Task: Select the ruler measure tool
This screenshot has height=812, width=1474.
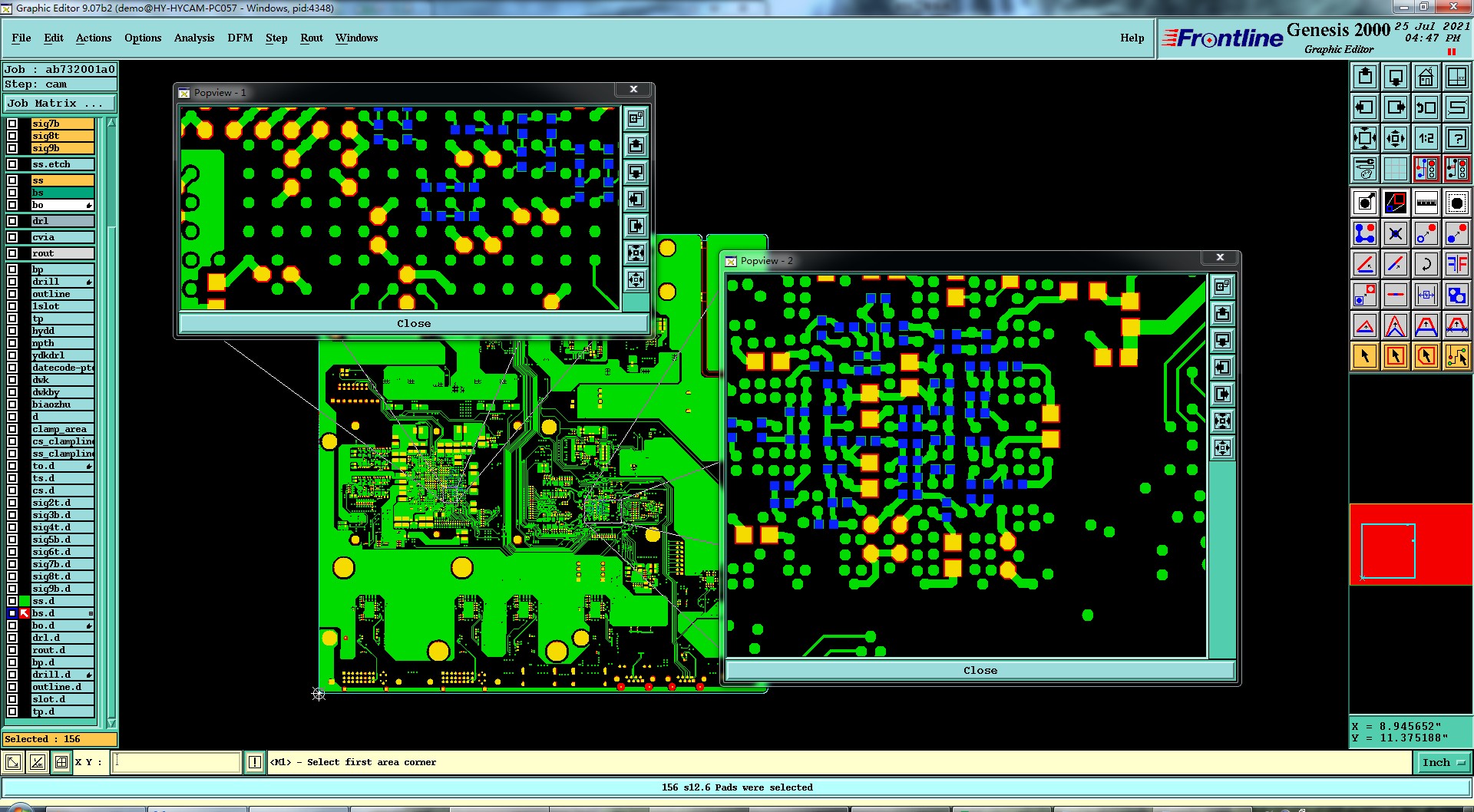Action: coord(1426,203)
